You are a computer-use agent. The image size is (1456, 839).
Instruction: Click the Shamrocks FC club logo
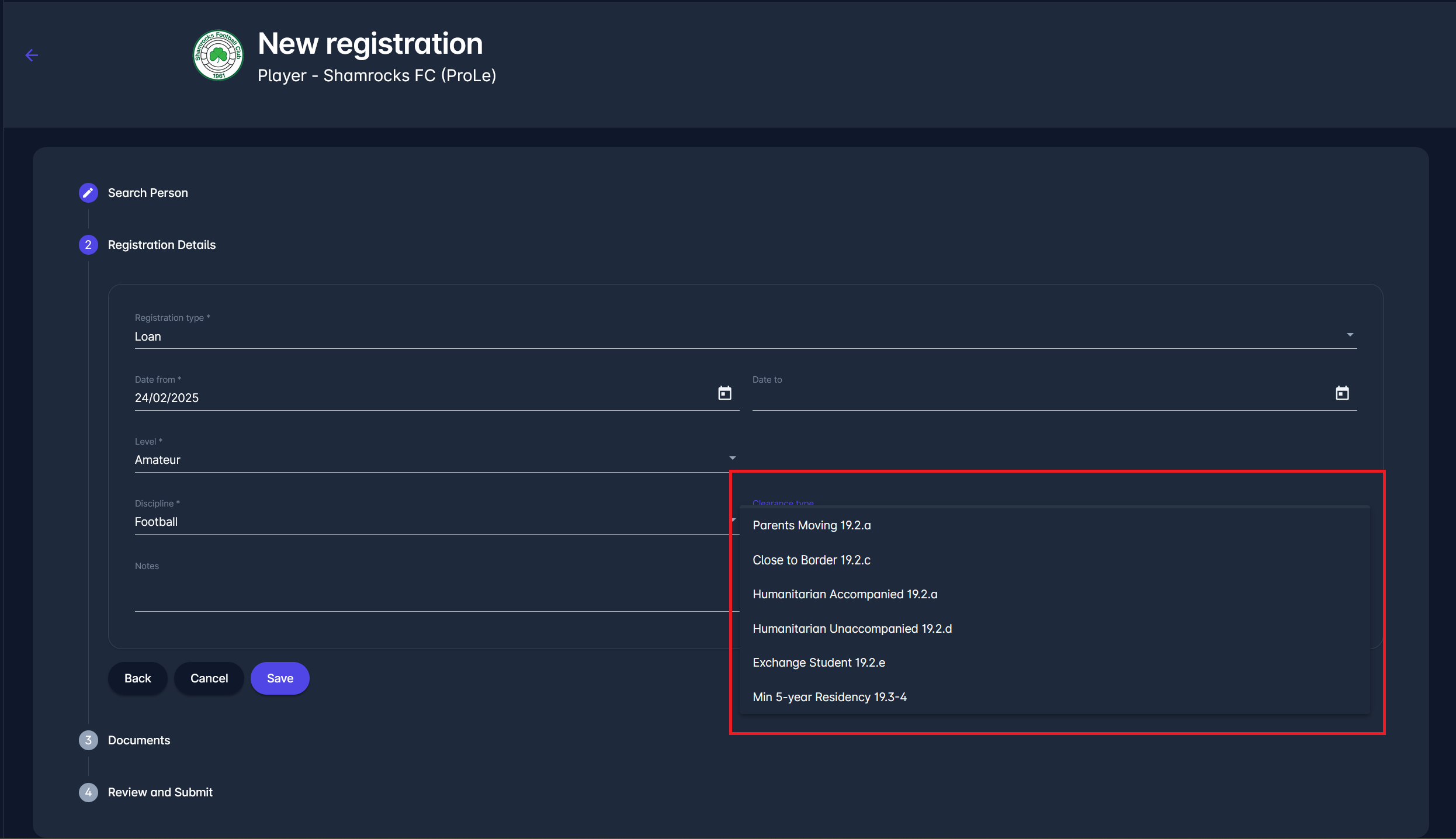point(218,56)
